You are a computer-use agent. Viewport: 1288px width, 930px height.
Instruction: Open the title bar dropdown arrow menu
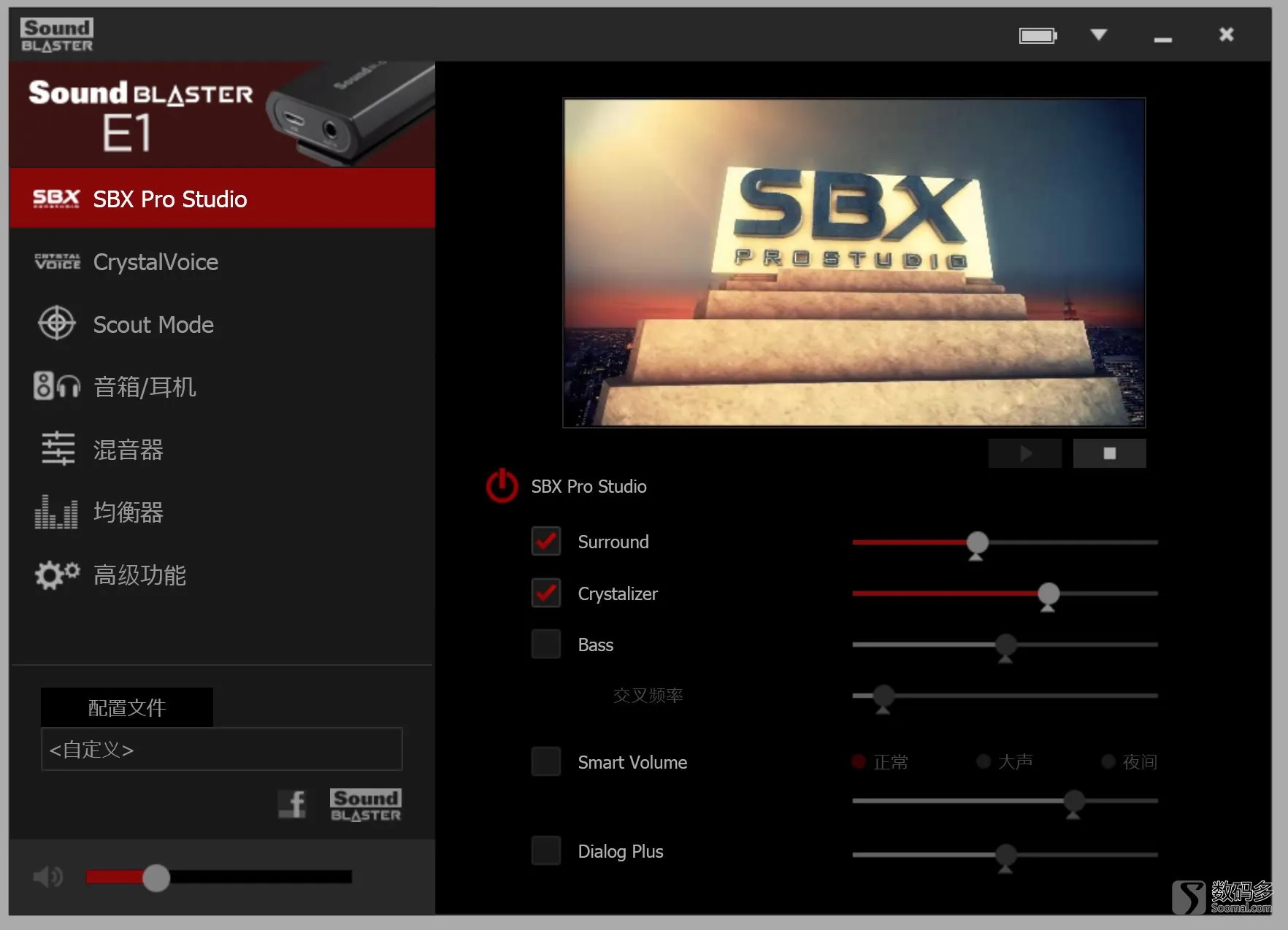click(x=1099, y=35)
